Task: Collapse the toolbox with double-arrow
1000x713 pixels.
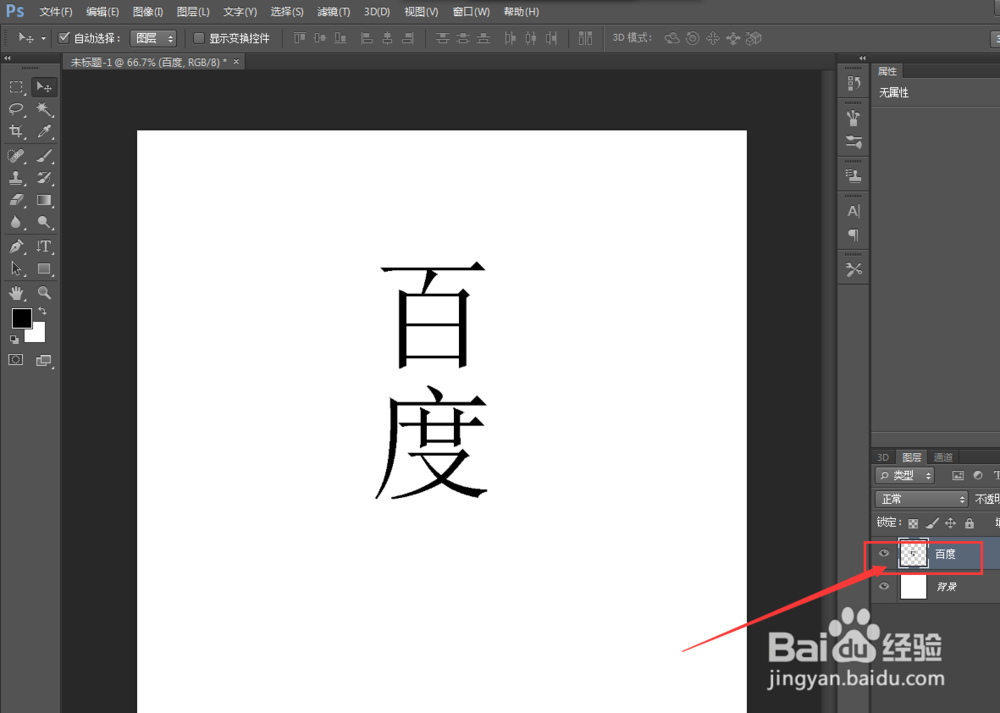Action: coord(8,58)
